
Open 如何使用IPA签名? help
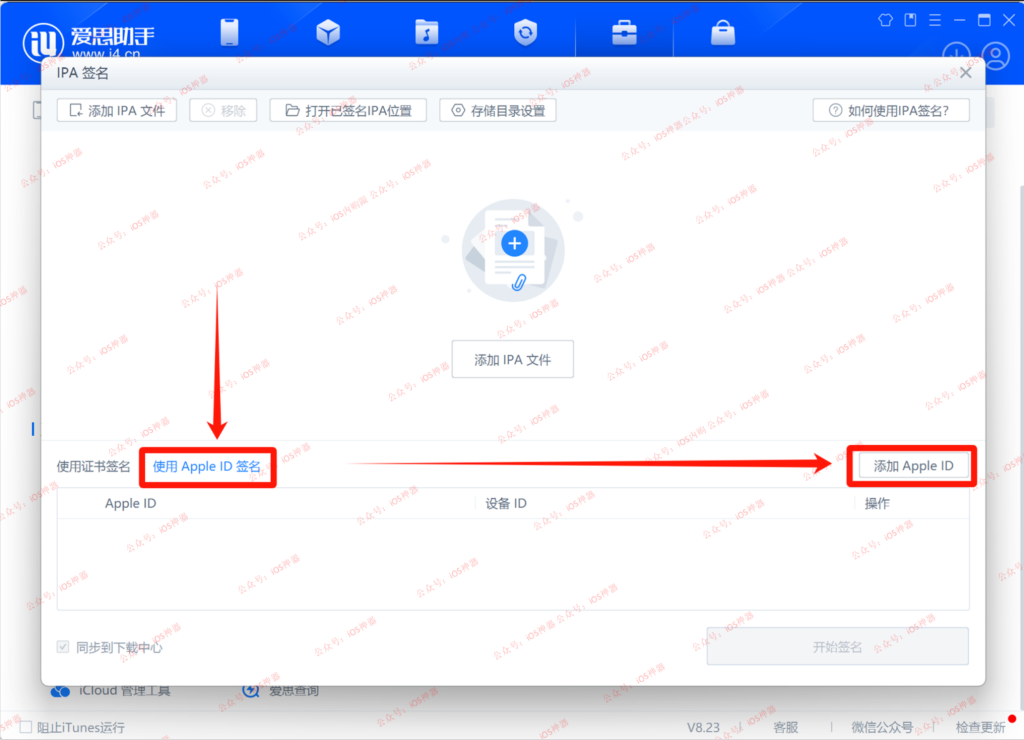(x=891, y=110)
